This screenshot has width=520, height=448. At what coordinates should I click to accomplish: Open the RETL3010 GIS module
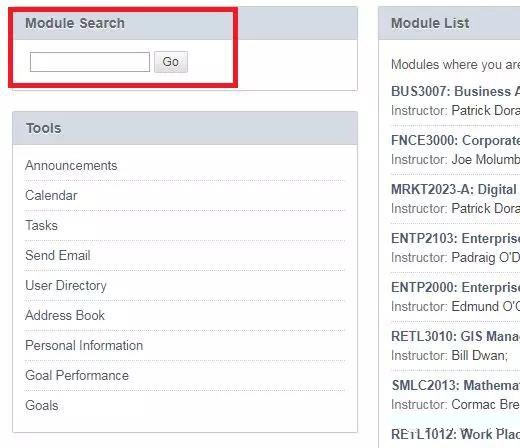tap(455, 336)
